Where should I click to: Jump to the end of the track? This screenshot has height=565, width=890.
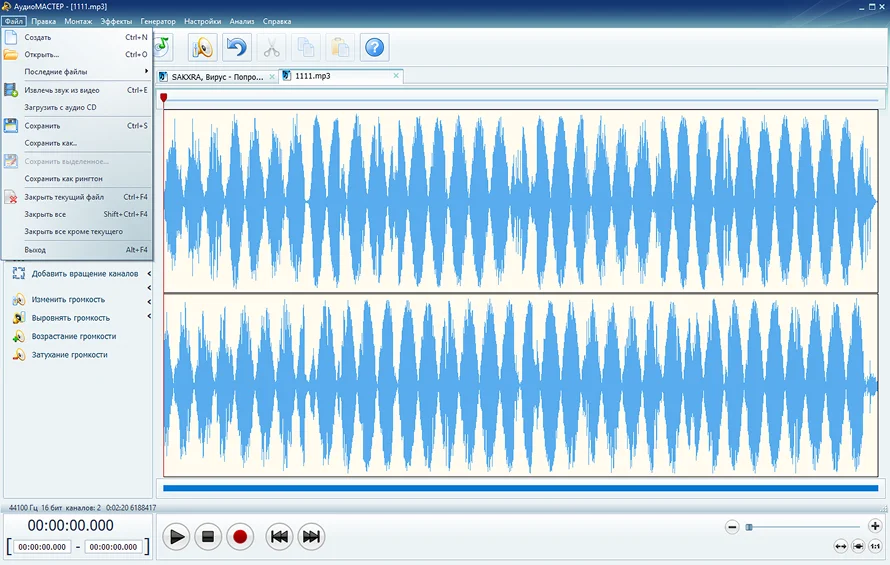(x=312, y=537)
